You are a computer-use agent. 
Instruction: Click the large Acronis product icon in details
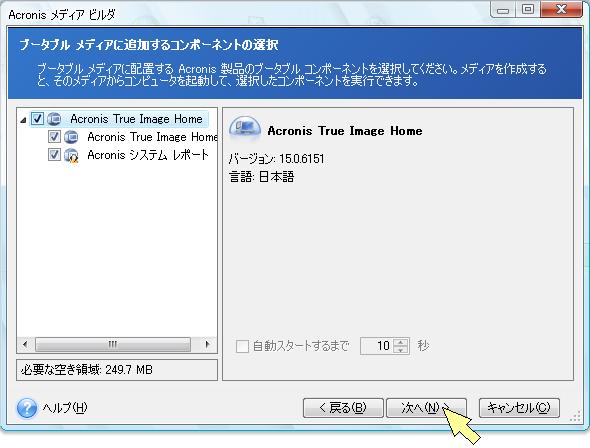pos(245,129)
